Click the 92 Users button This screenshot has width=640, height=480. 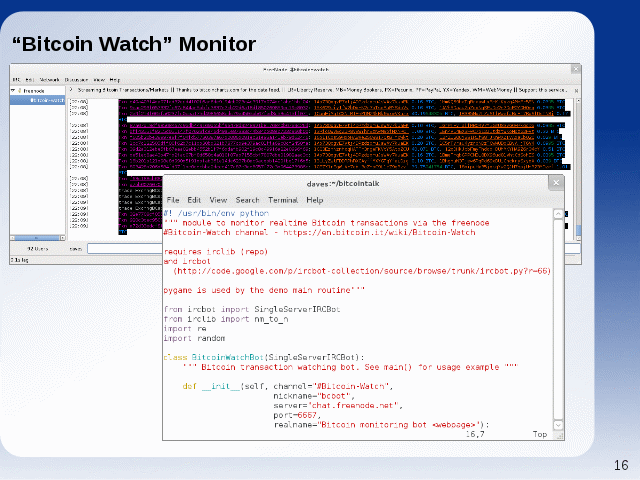pyautogui.click(x=38, y=249)
